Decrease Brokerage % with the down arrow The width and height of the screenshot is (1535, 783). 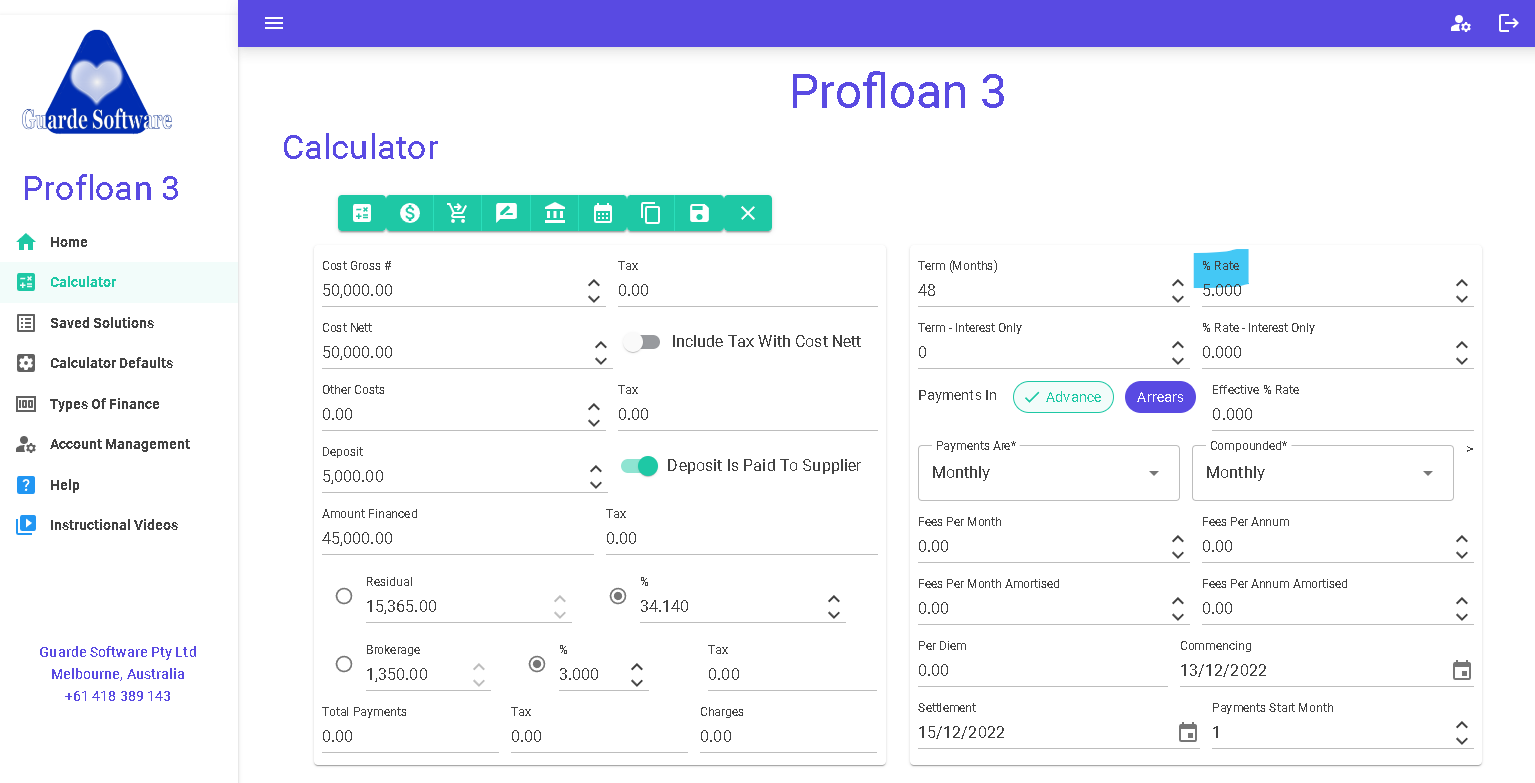coord(637,683)
